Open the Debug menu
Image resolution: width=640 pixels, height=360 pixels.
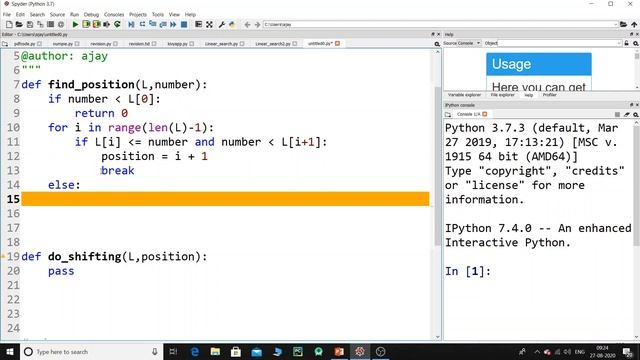[91, 14]
